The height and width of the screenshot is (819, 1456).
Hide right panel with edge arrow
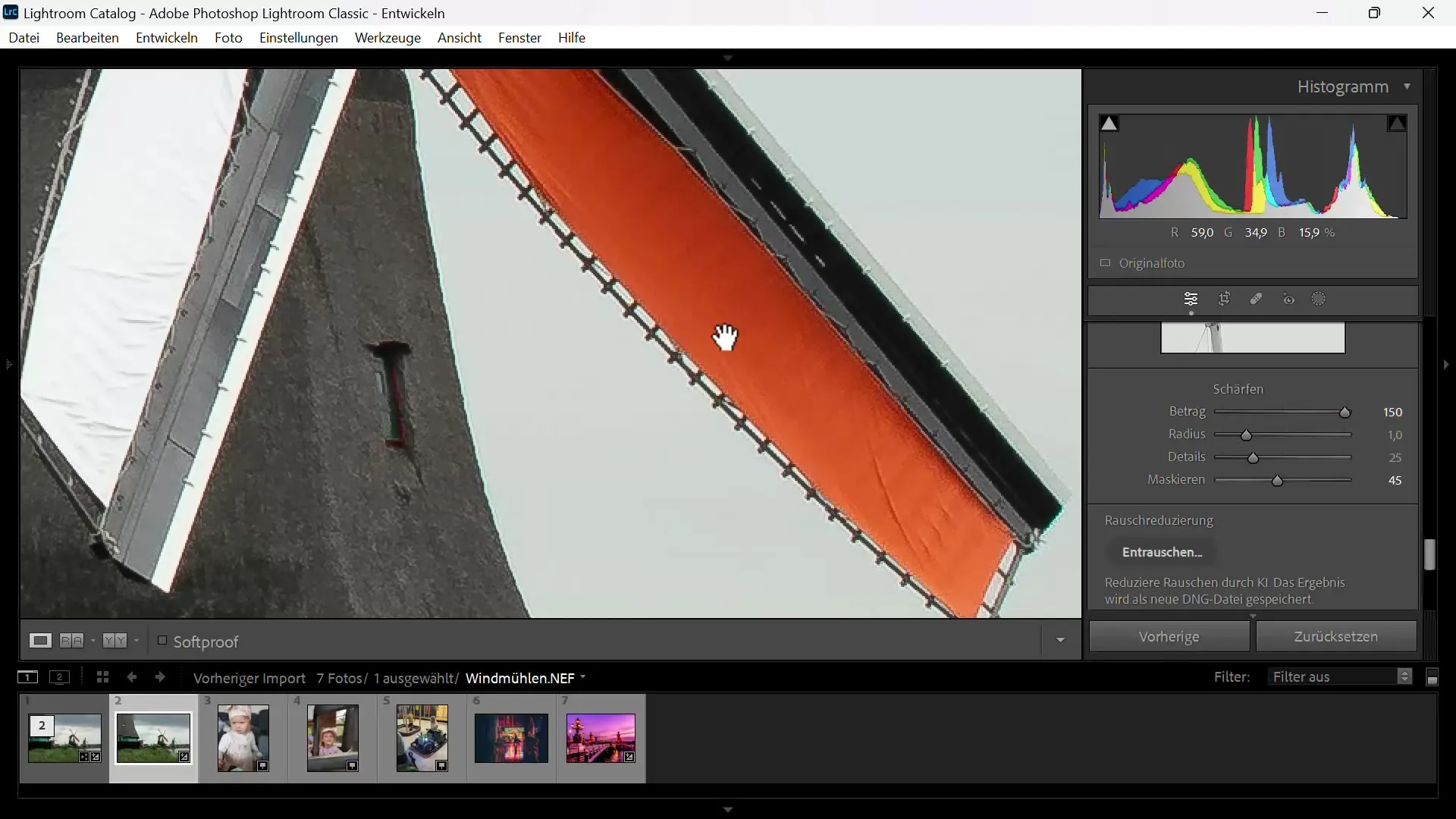pos(1446,365)
